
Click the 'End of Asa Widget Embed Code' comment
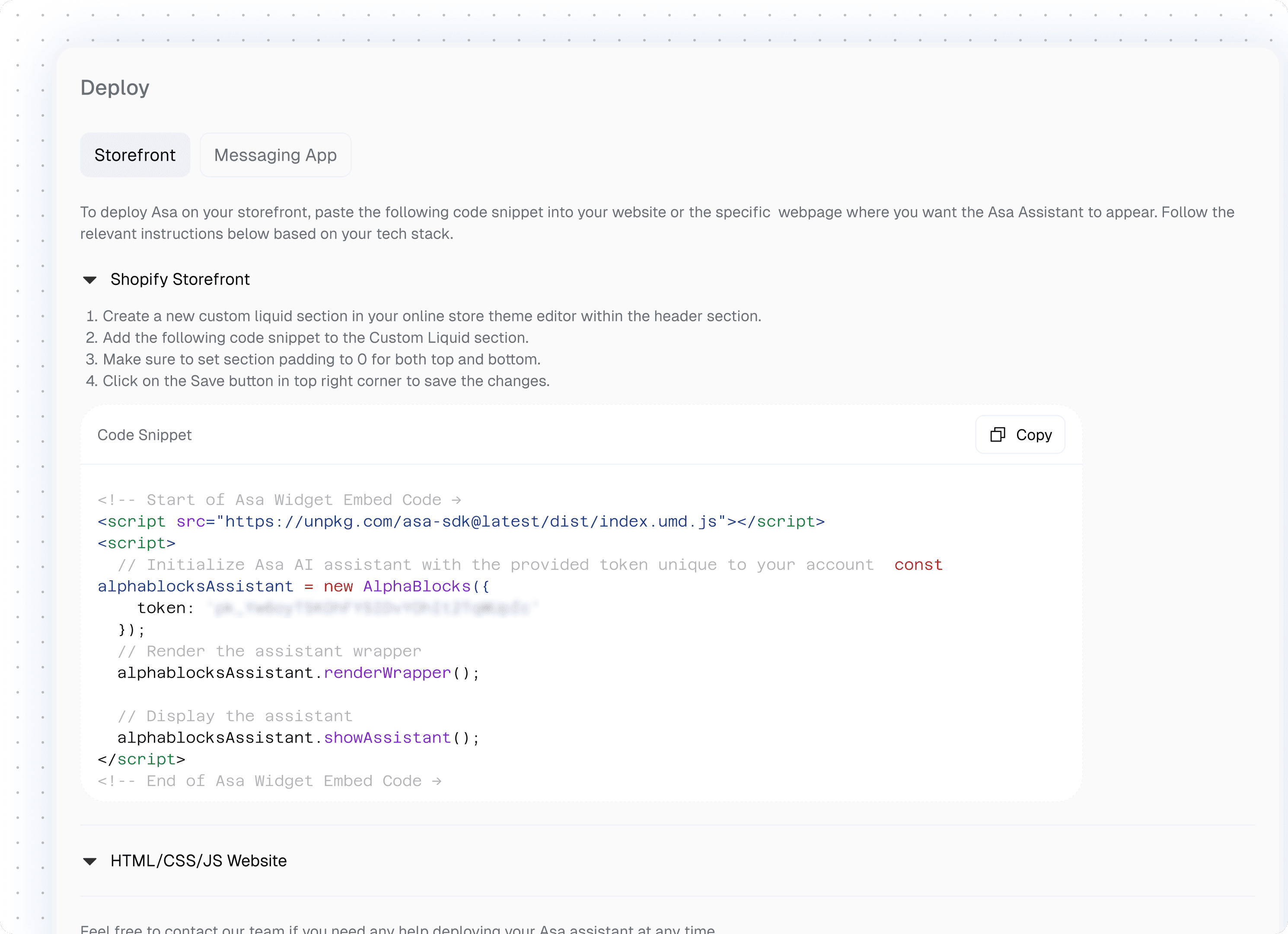[x=269, y=781]
